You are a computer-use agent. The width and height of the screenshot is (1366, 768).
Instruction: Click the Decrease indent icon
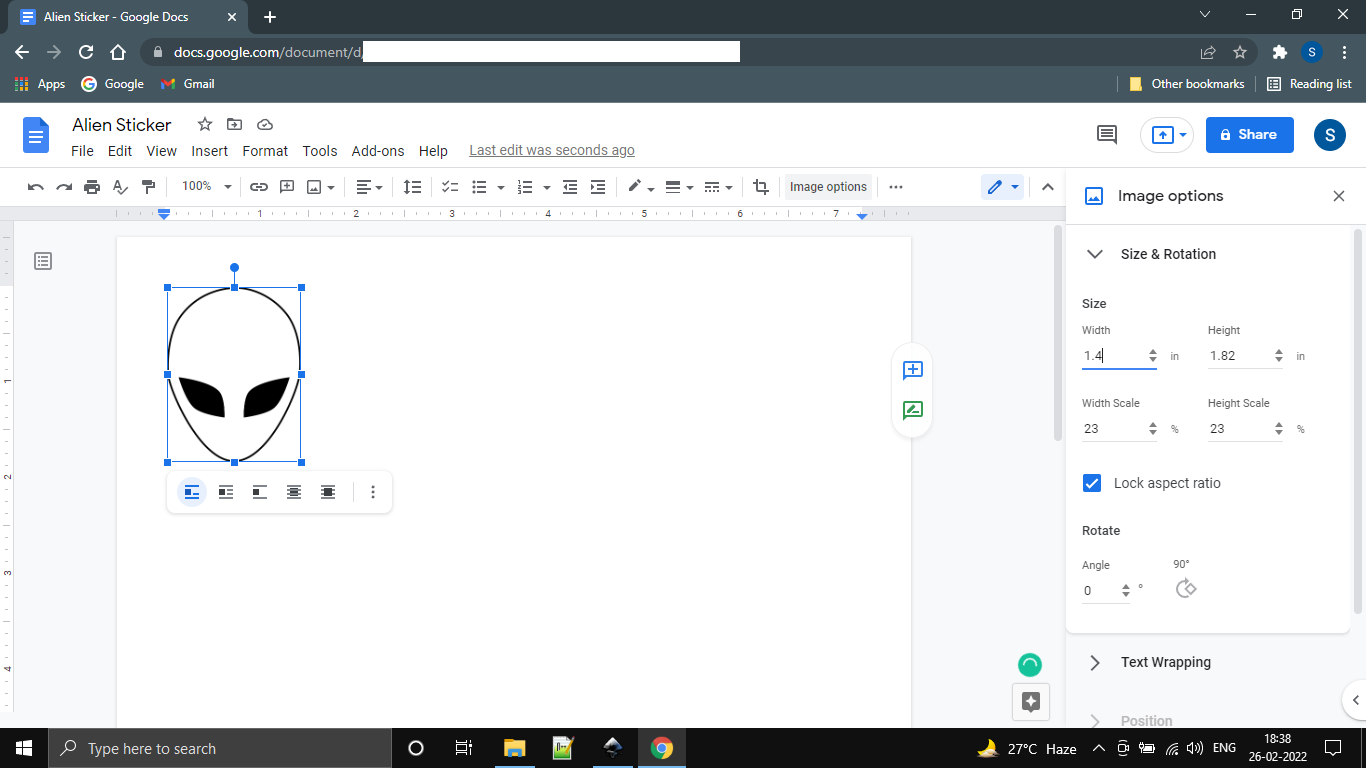coord(568,186)
